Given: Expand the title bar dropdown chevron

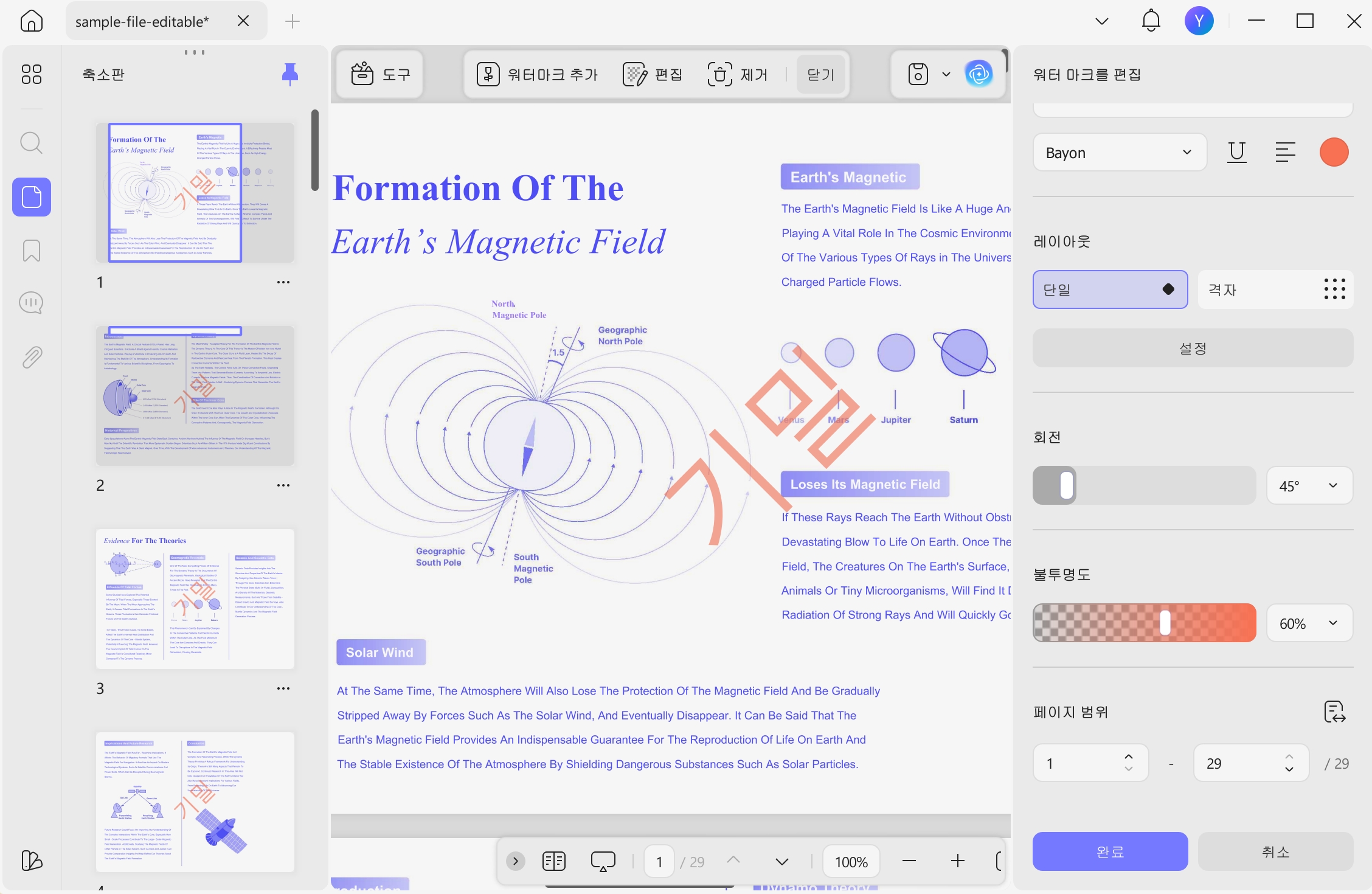Looking at the screenshot, I should [x=1102, y=21].
